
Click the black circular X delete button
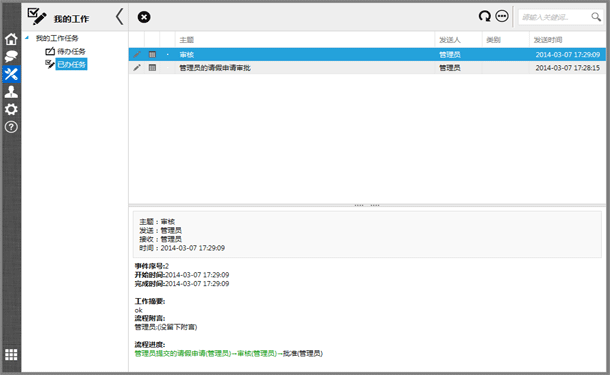pos(144,17)
